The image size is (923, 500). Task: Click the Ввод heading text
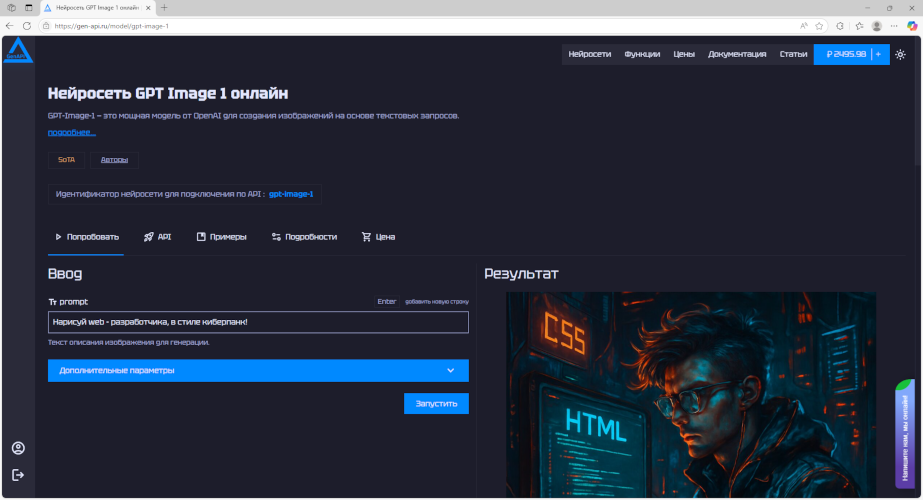(x=65, y=274)
